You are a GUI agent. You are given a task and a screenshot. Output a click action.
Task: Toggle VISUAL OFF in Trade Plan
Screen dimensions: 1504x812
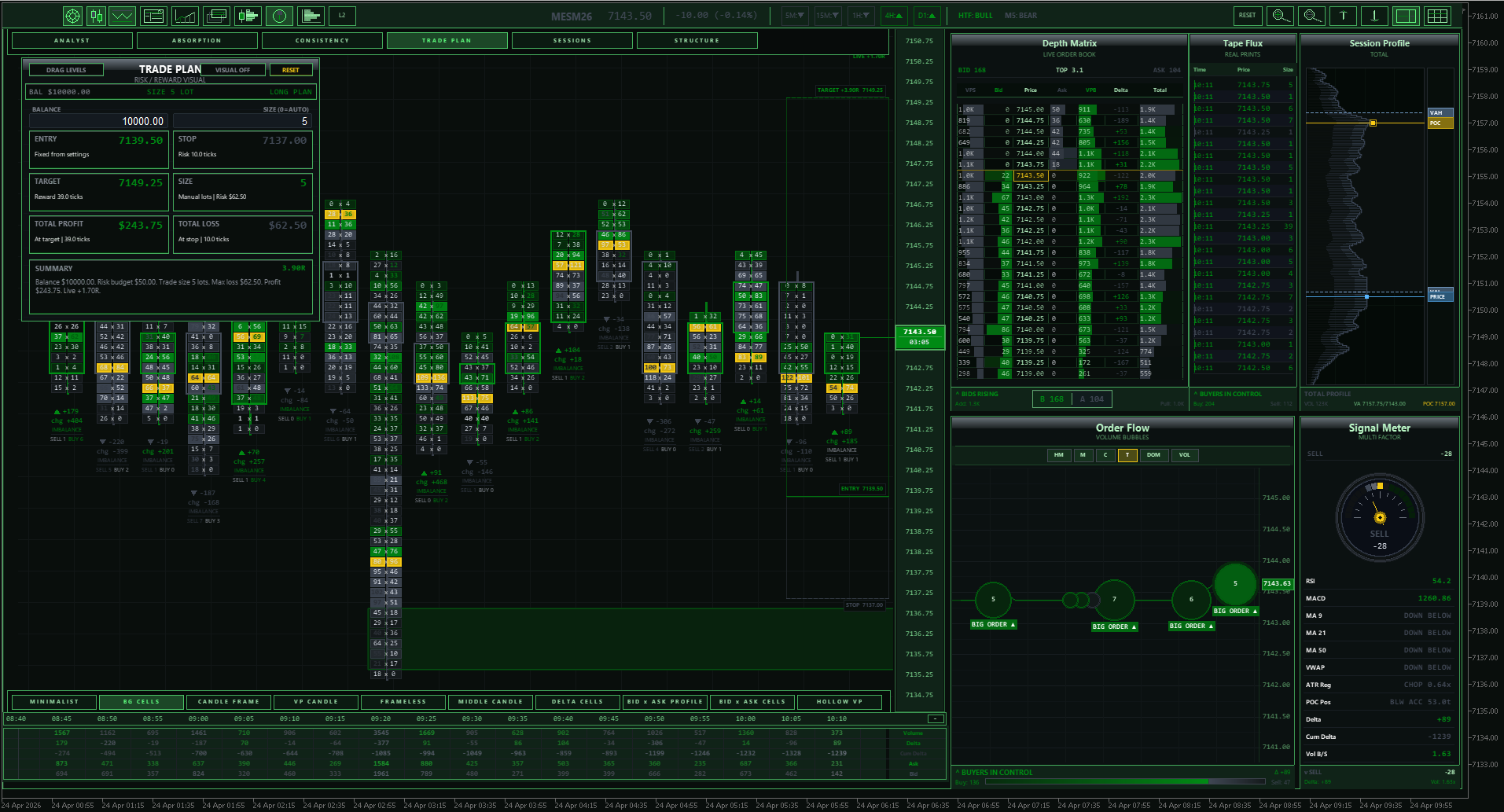coord(233,70)
